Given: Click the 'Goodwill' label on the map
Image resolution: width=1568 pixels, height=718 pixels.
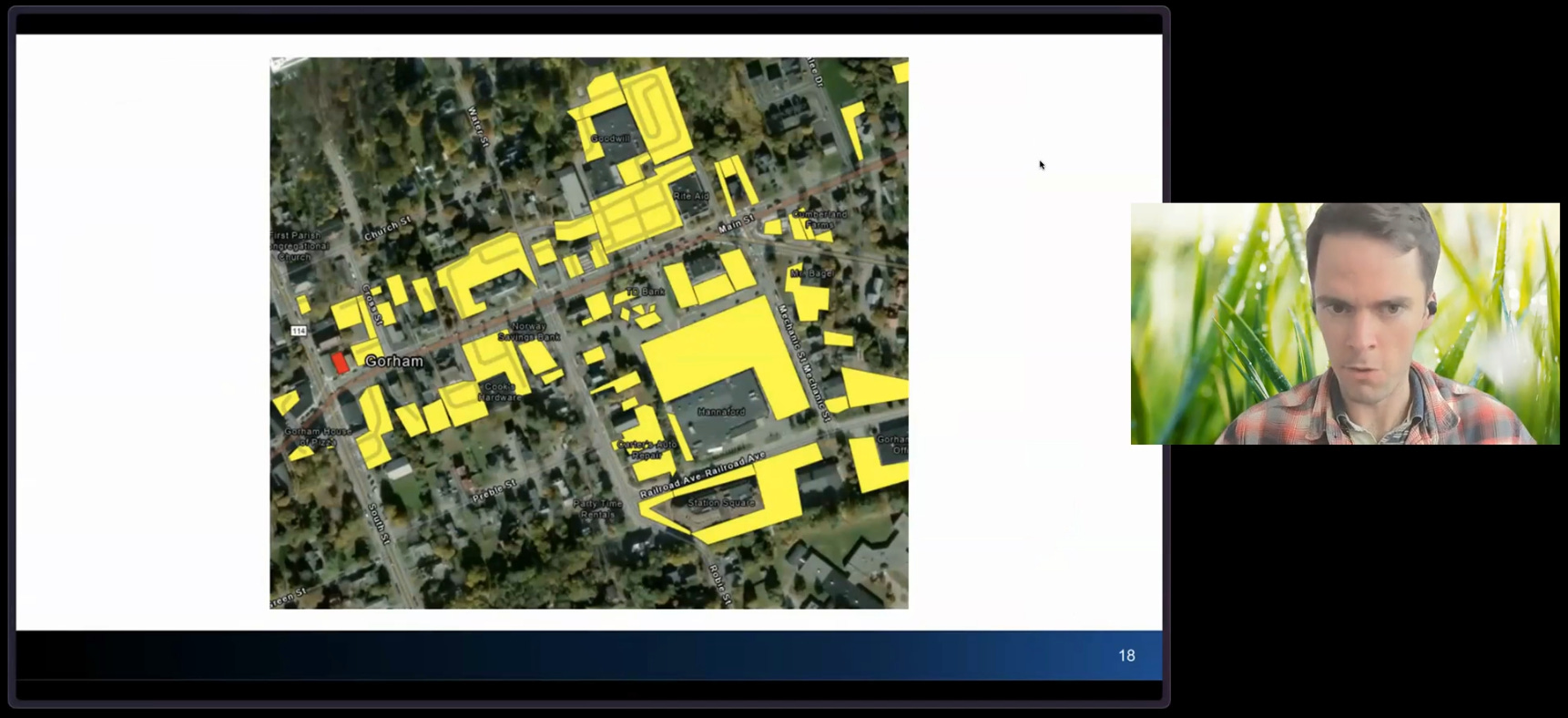Looking at the screenshot, I should (x=610, y=138).
